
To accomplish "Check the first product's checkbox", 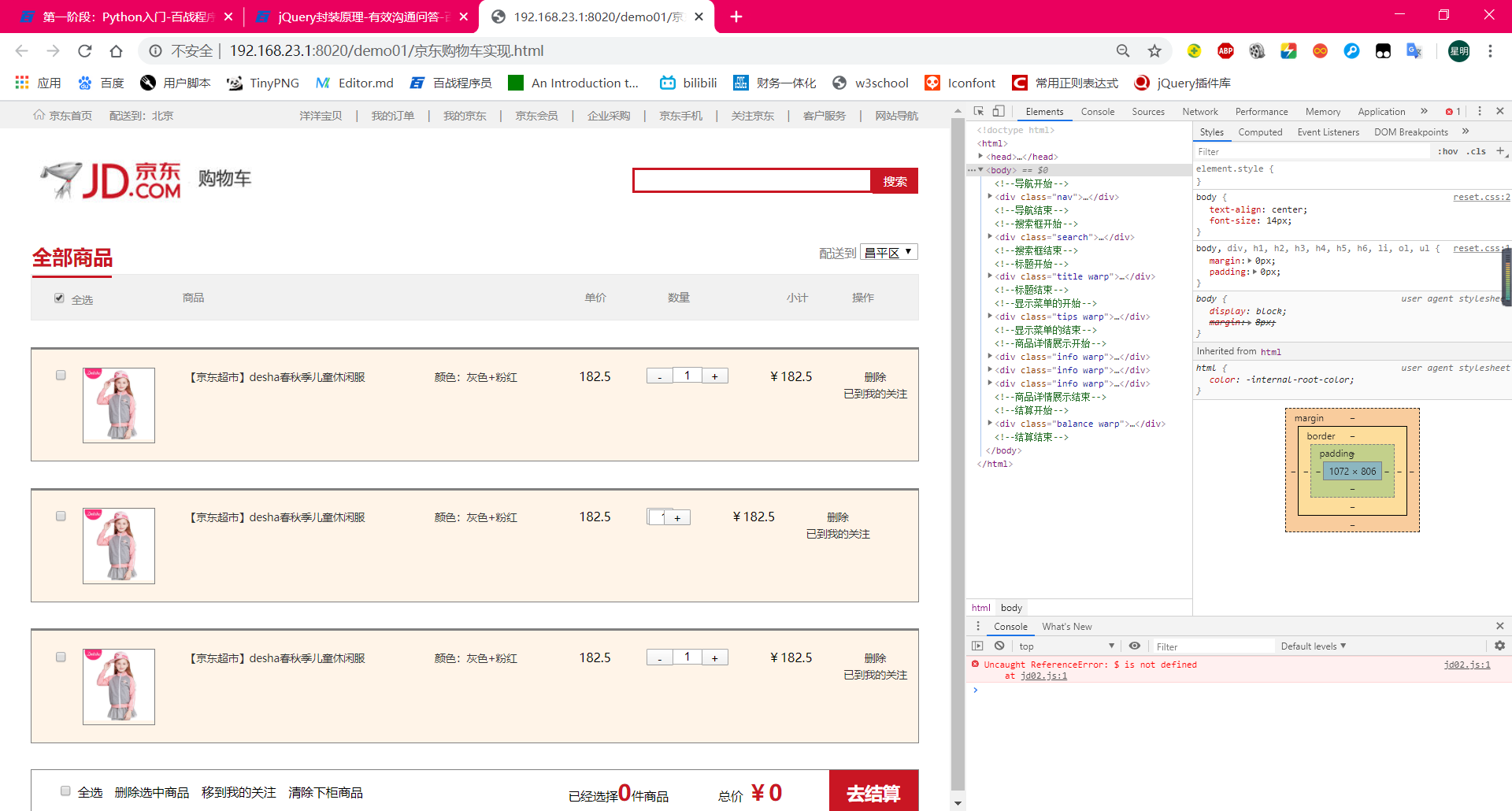I will 61,376.
